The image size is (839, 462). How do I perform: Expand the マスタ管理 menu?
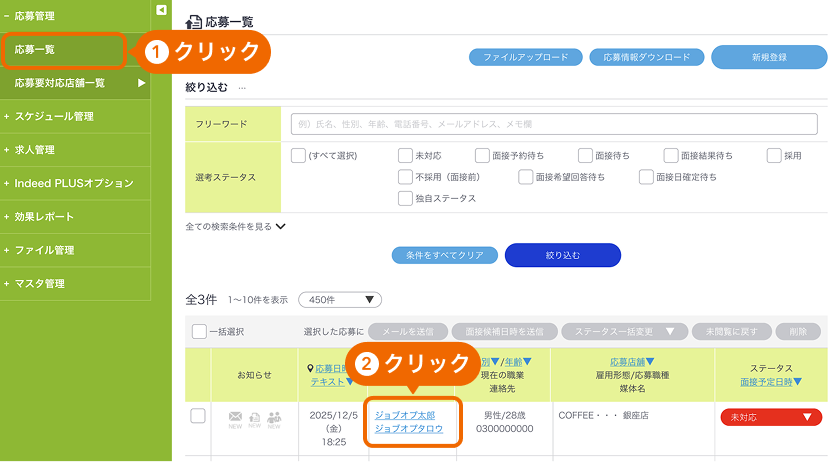click(75, 284)
